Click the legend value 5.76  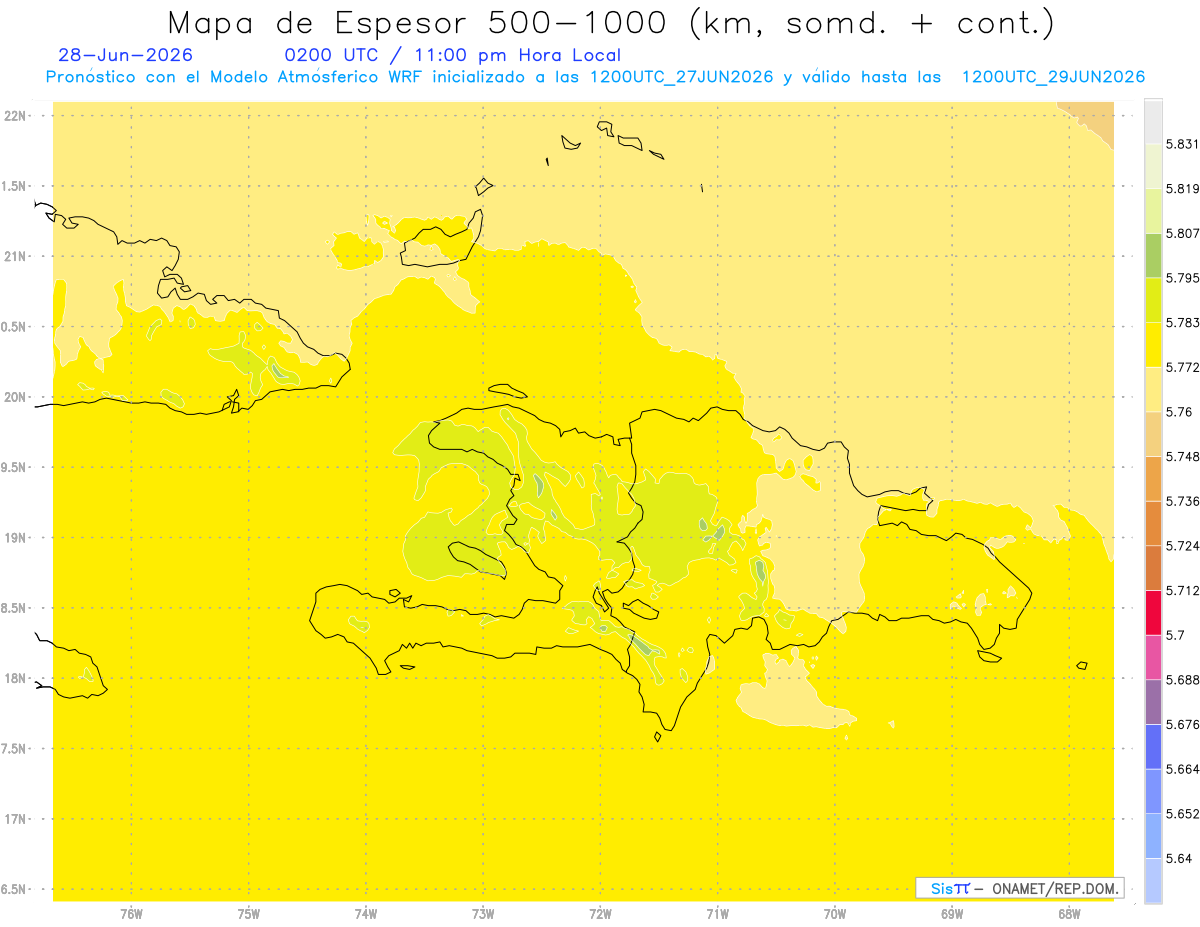pos(1179,412)
